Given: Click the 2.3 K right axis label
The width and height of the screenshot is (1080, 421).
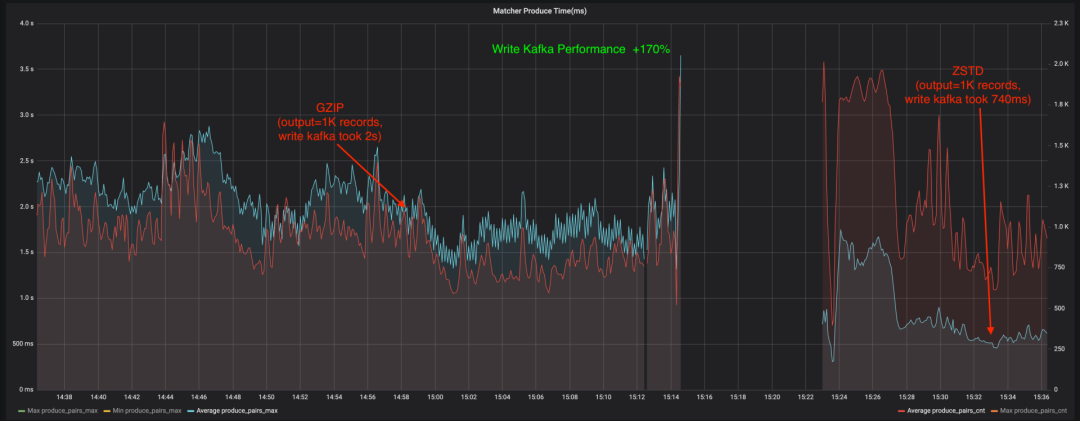Looking at the screenshot, I should pyautogui.click(x=1060, y=23).
